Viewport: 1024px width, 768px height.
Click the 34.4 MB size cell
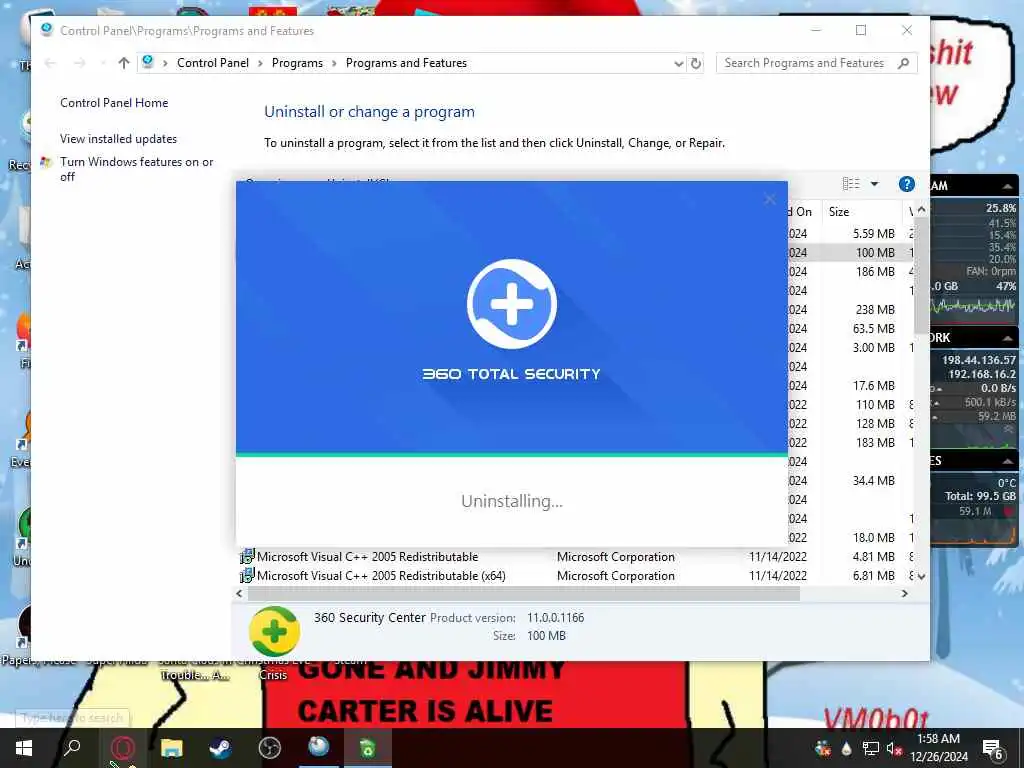coord(873,481)
